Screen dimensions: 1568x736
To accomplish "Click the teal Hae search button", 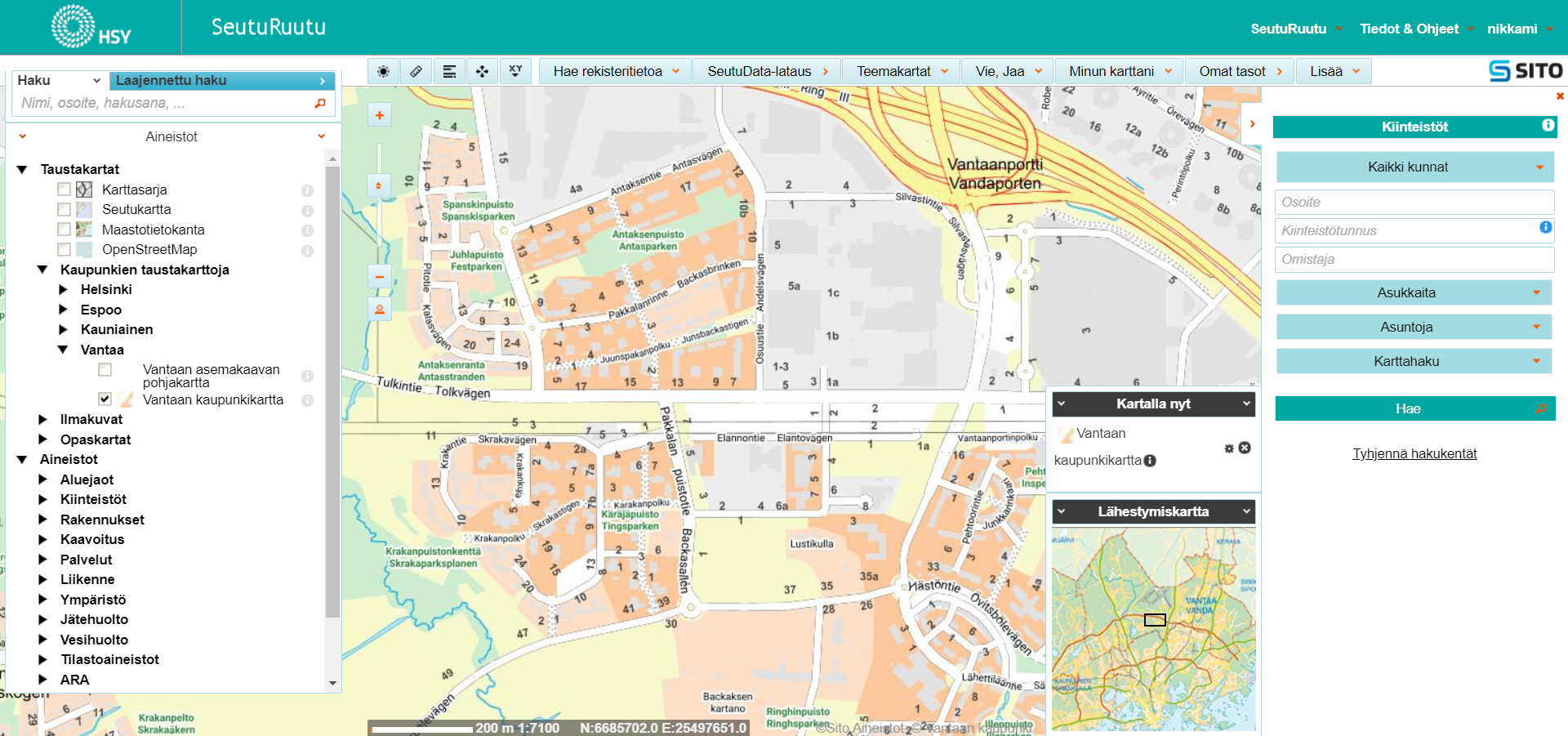I will (x=1415, y=408).
